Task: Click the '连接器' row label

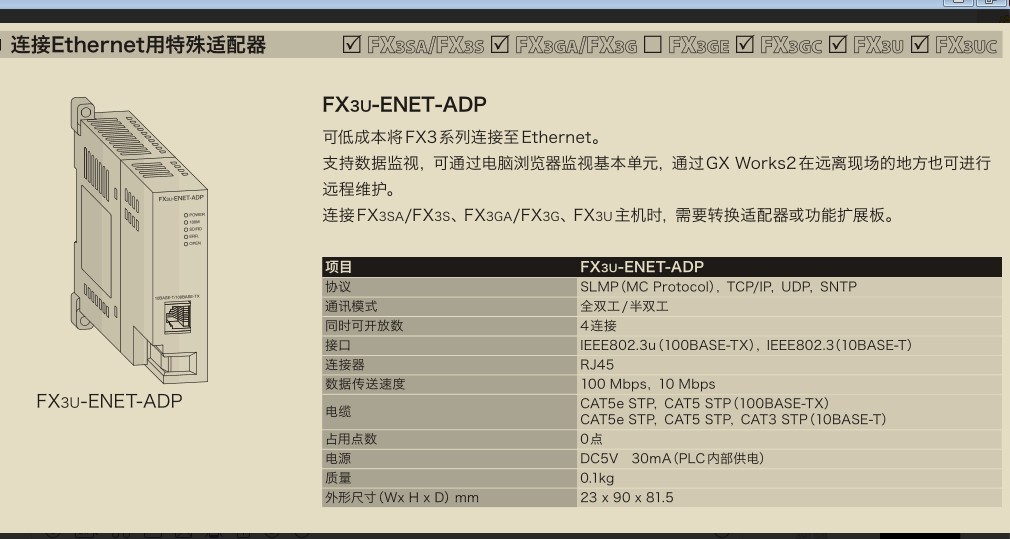Action: 450,364
